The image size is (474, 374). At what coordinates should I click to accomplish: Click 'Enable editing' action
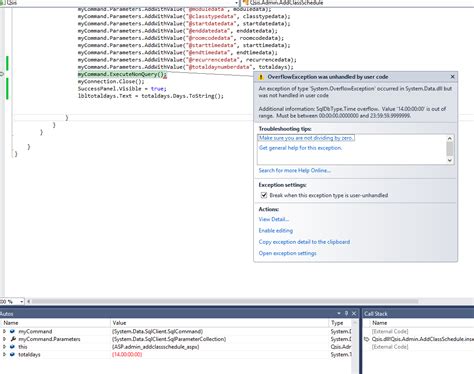(x=276, y=231)
